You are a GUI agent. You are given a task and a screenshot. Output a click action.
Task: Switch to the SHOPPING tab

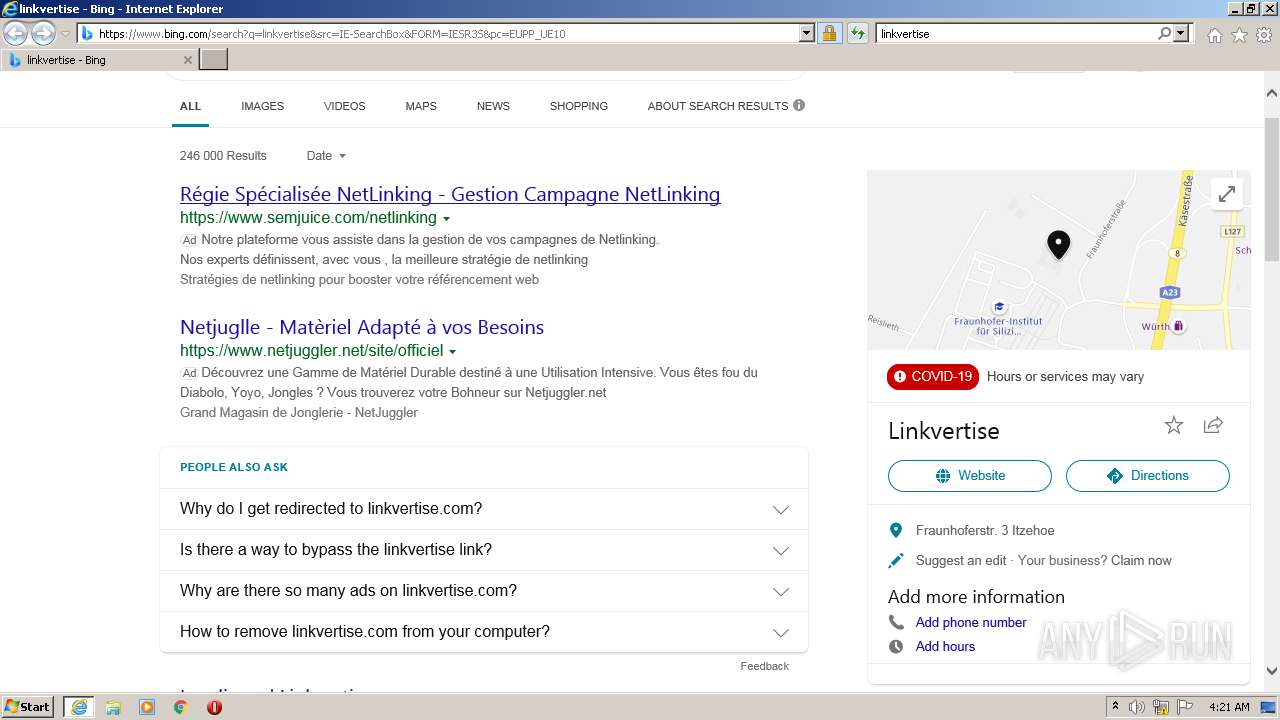point(578,106)
